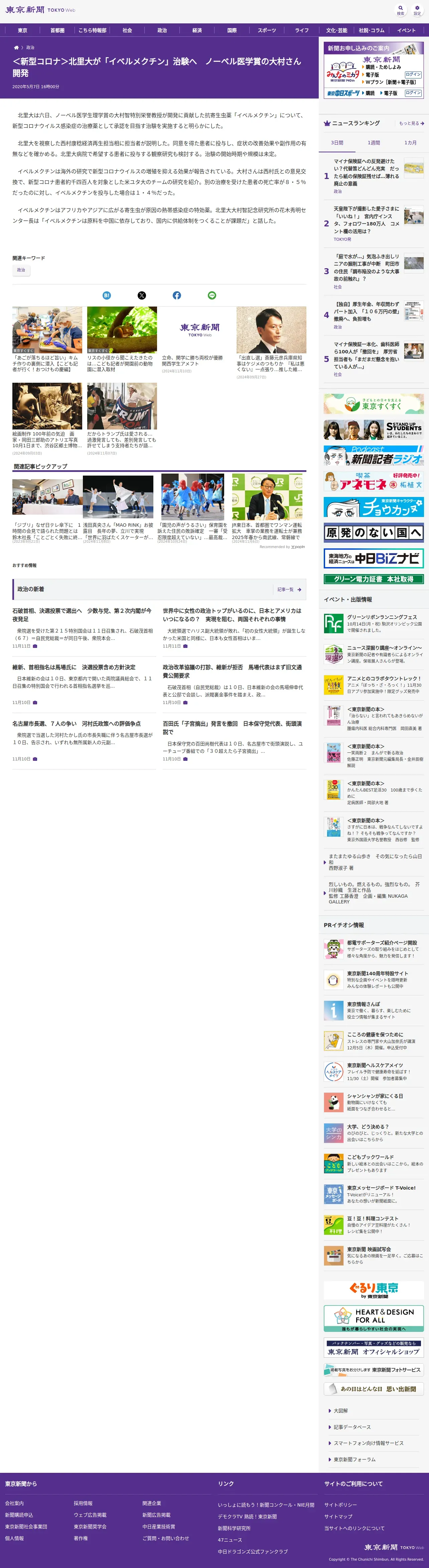Screen dimensions: 429x1568
Task: Open footer link 会社案内
Action: pyautogui.click(x=15, y=1503)
